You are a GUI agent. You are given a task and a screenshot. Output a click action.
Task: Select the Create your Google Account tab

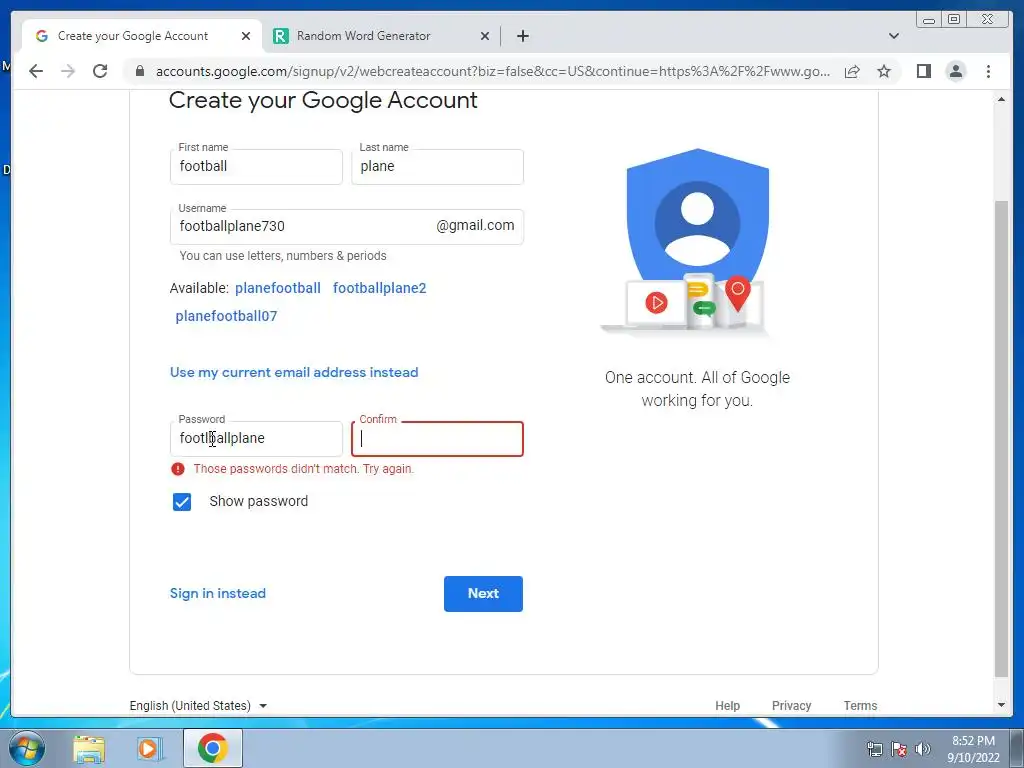(x=142, y=36)
